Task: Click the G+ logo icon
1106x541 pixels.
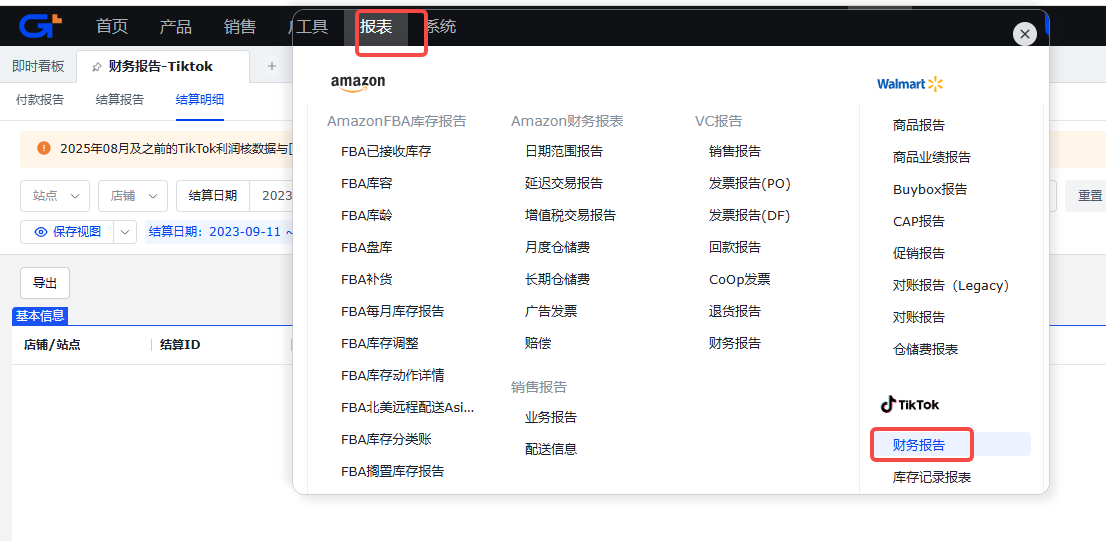Action: [40, 26]
